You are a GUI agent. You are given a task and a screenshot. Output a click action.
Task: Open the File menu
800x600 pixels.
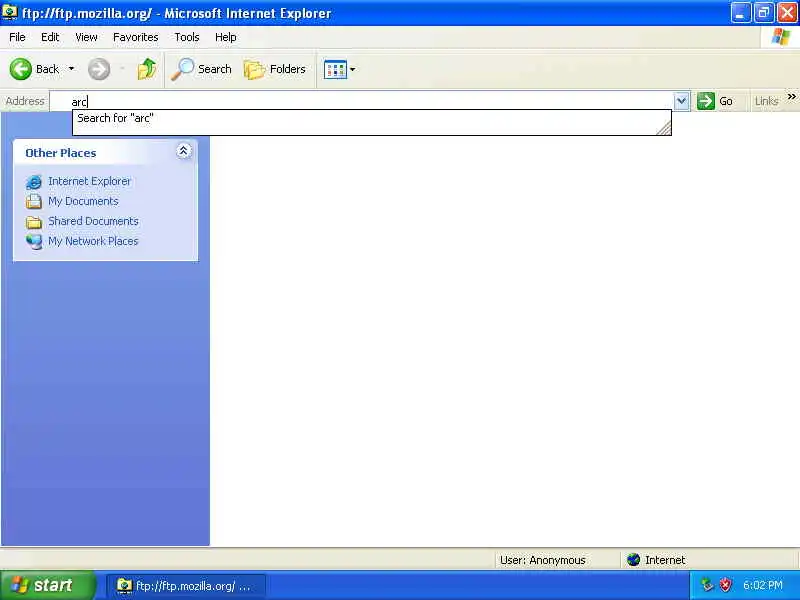coord(17,37)
